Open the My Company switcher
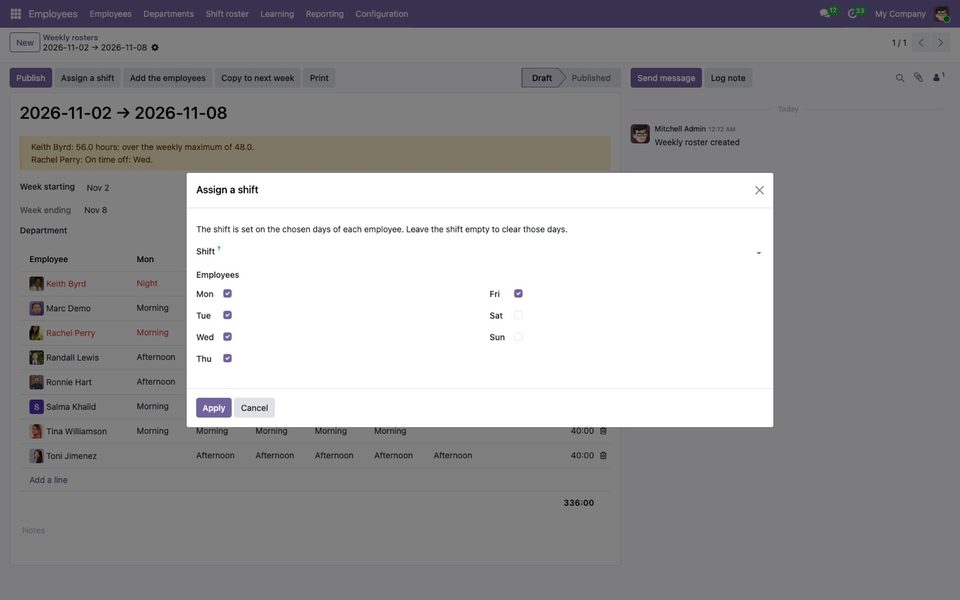The height and width of the screenshot is (600, 960). click(899, 13)
